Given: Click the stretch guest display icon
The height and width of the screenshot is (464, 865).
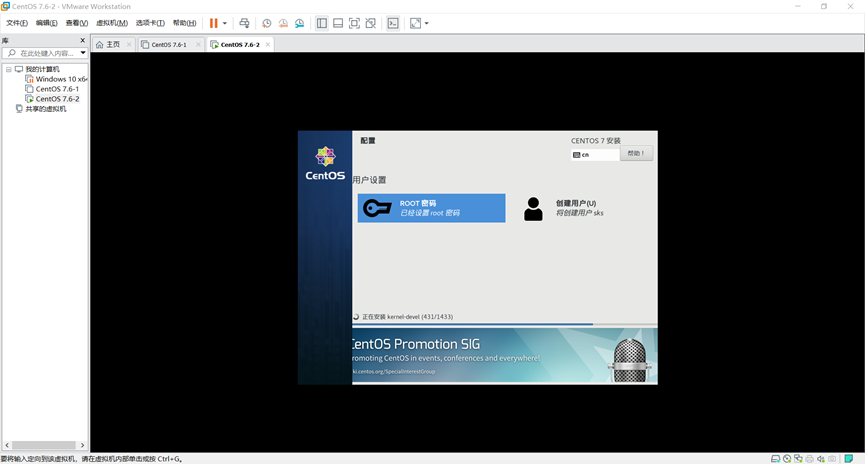Looking at the screenshot, I should pyautogui.click(x=415, y=23).
